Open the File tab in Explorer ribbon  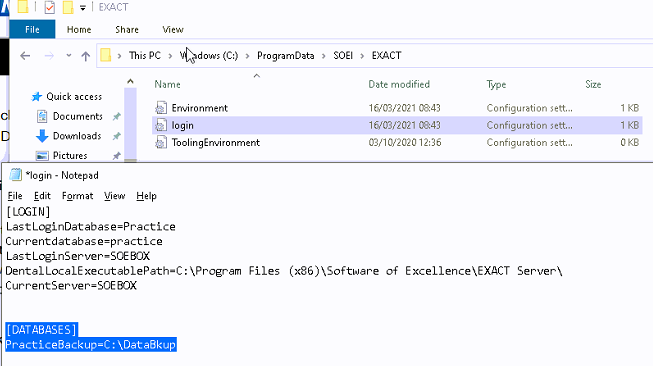(x=32, y=30)
